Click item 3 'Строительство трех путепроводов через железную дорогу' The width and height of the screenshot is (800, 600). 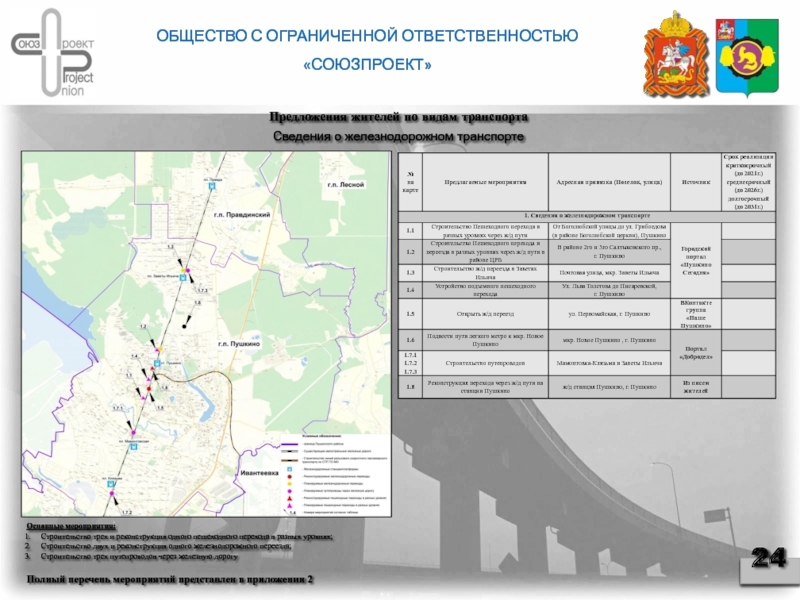click(x=139, y=556)
